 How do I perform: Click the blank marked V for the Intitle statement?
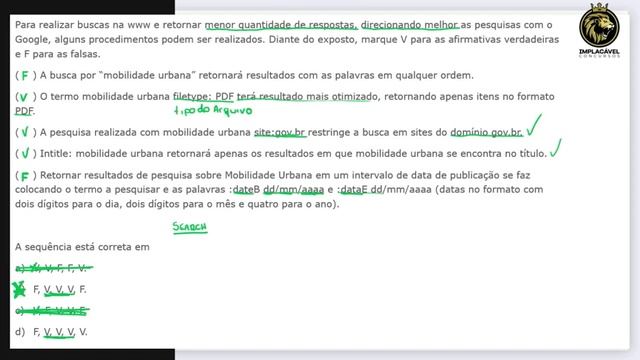tap(25, 153)
